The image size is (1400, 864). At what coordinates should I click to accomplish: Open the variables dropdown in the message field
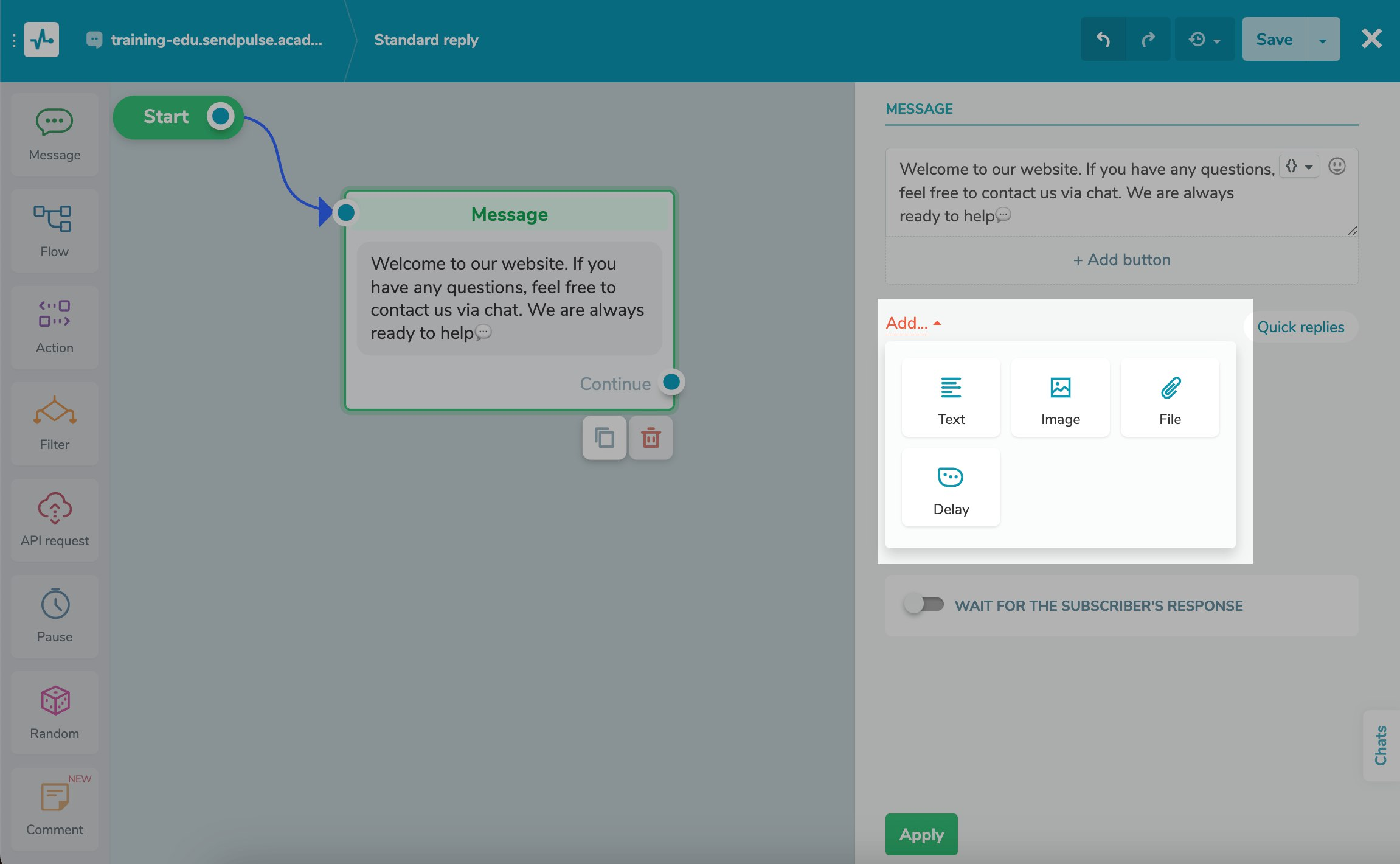coord(1299,165)
